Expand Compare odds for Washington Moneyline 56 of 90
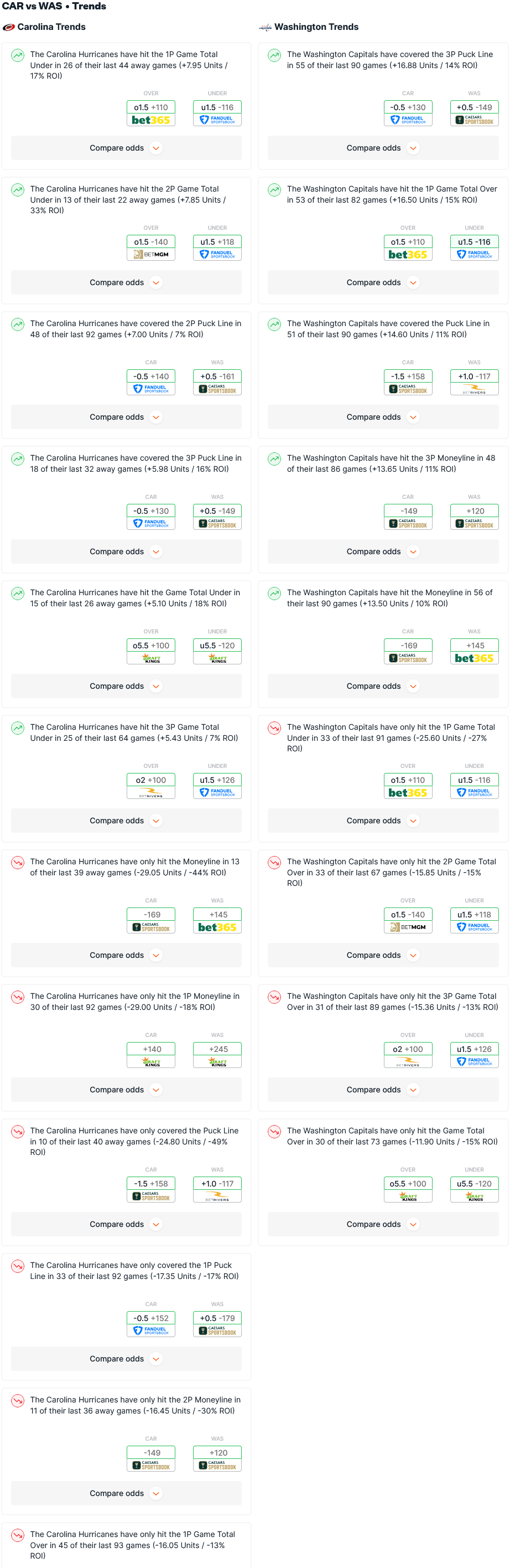Image resolution: width=510 pixels, height=1568 pixels. pos(383,687)
